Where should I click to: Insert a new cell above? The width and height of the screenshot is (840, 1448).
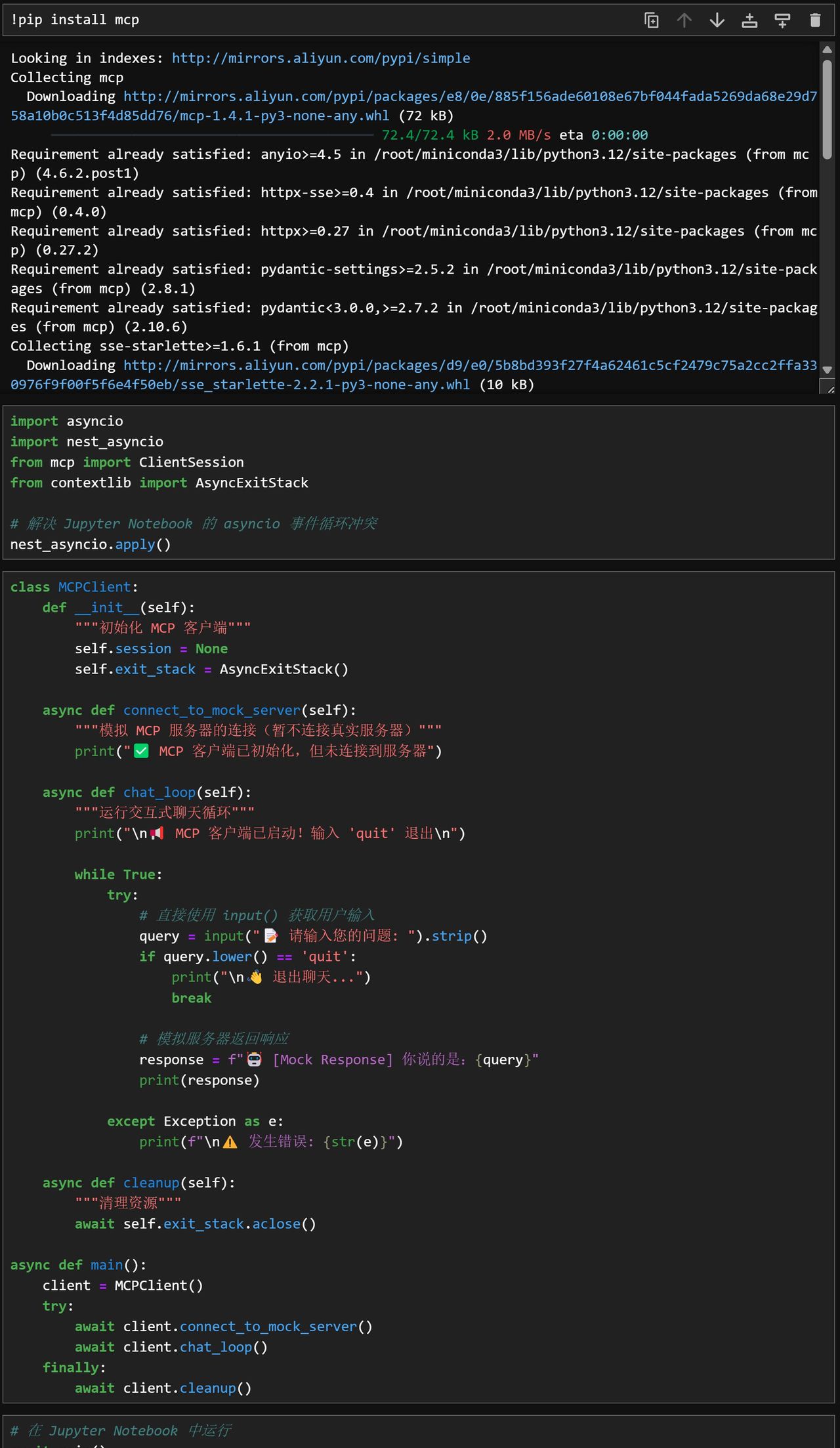pyautogui.click(x=749, y=20)
